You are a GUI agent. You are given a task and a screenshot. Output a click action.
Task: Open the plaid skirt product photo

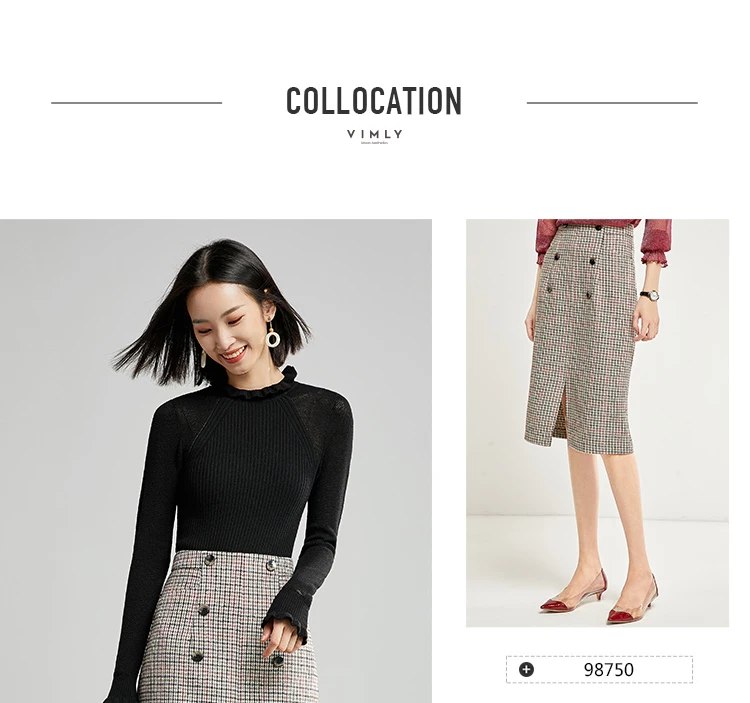pyautogui.click(x=597, y=423)
